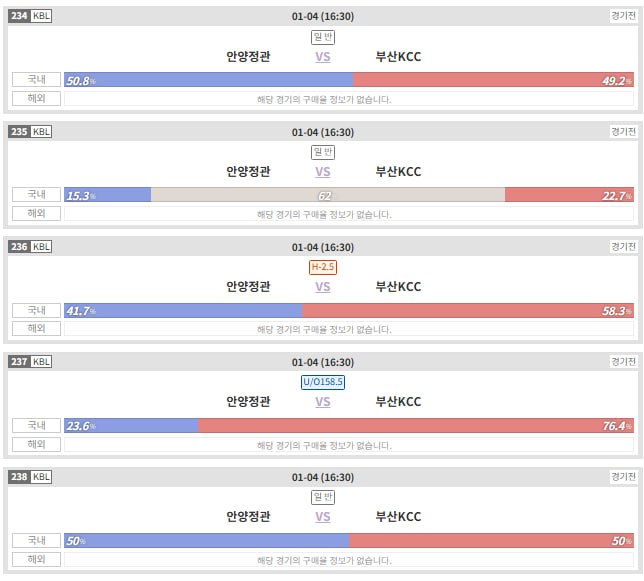
Task: Open the VS link in game 236
Action: (323, 287)
